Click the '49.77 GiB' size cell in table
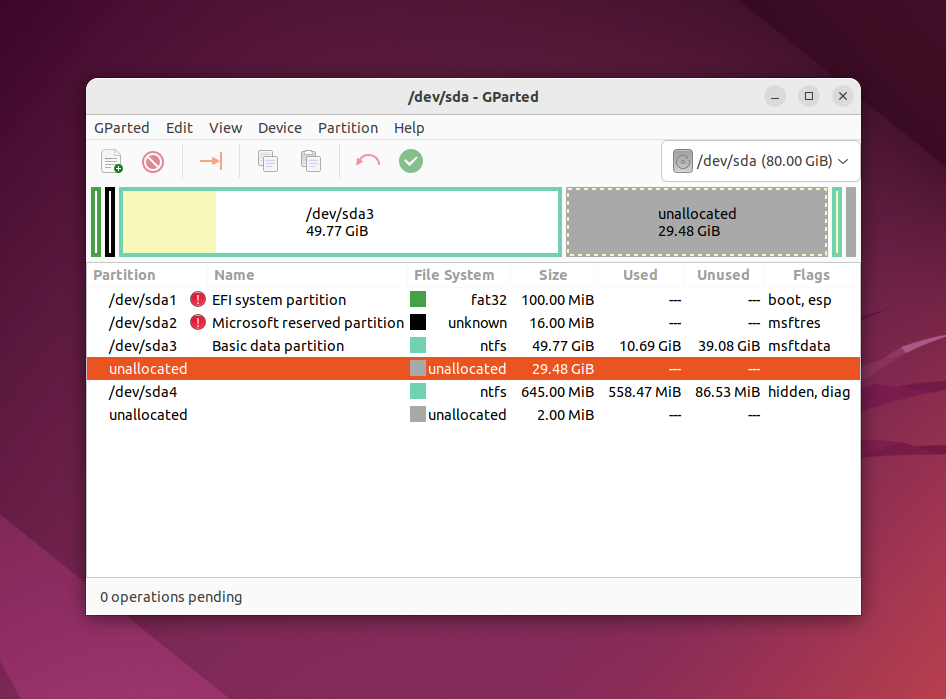This screenshot has height=699, width=946. click(x=563, y=346)
